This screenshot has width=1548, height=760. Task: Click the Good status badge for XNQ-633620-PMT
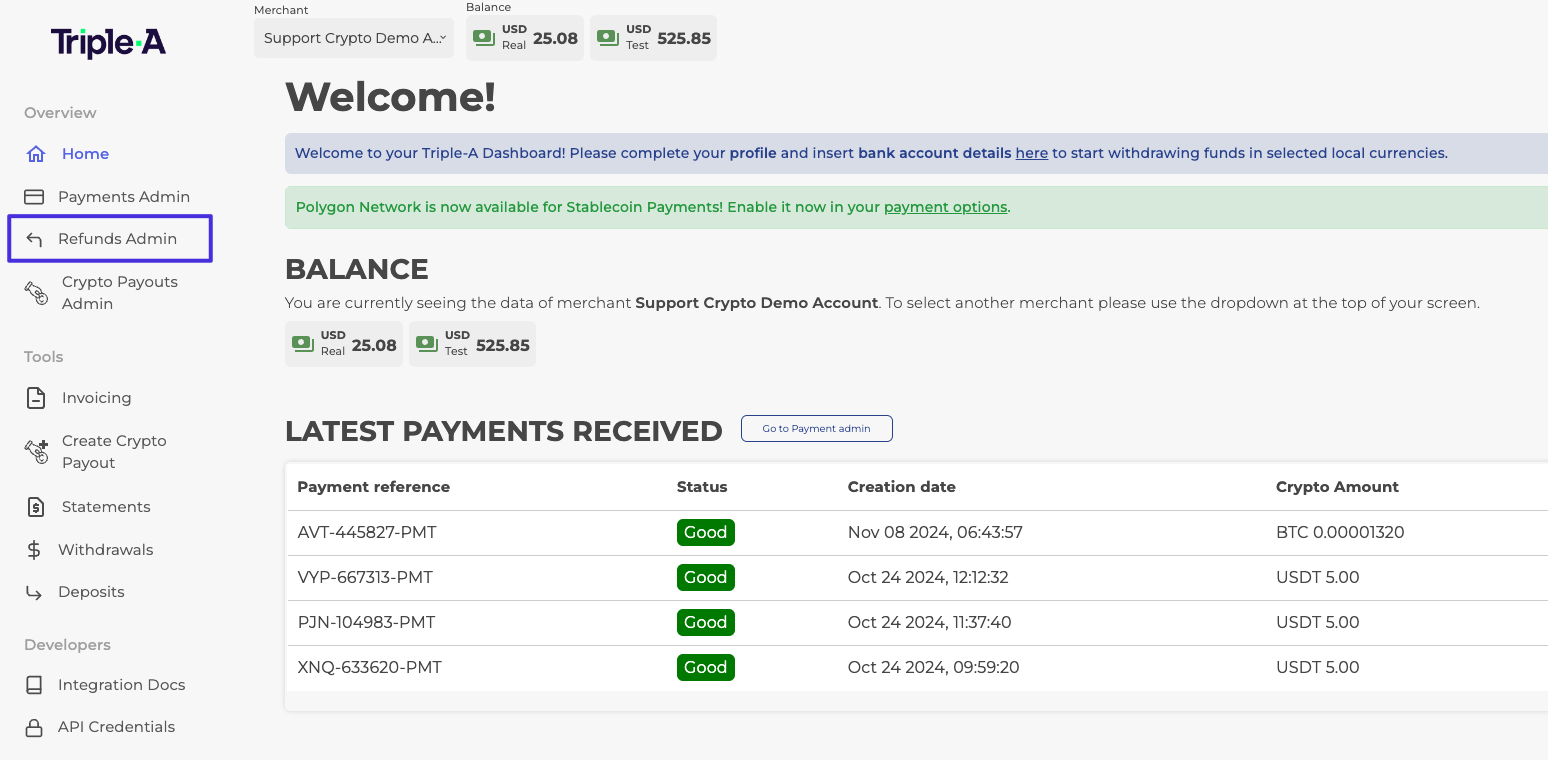706,667
